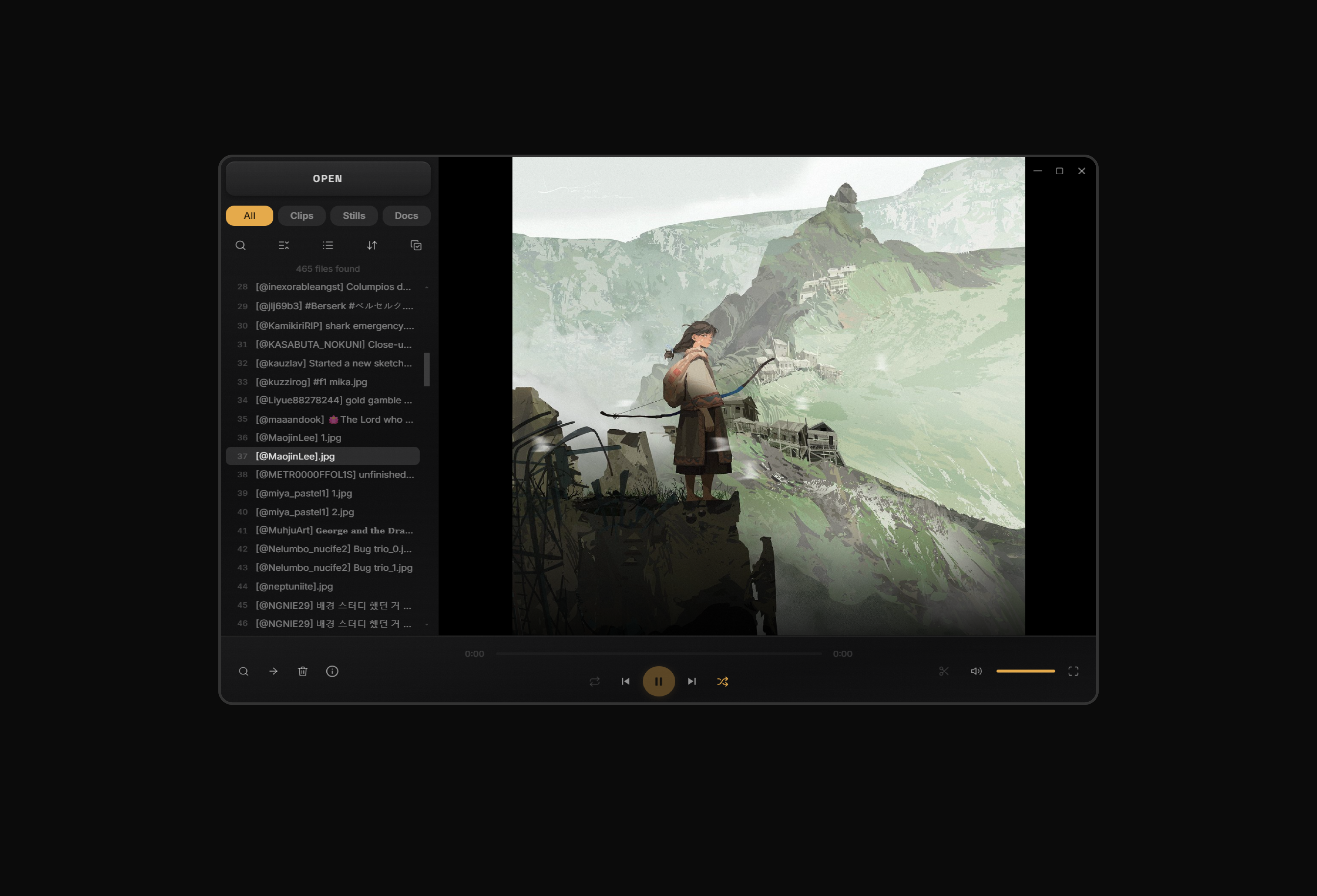Click the playback progress bar
Image resolution: width=1317 pixels, height=896 pixels.
tap(658, 654)
